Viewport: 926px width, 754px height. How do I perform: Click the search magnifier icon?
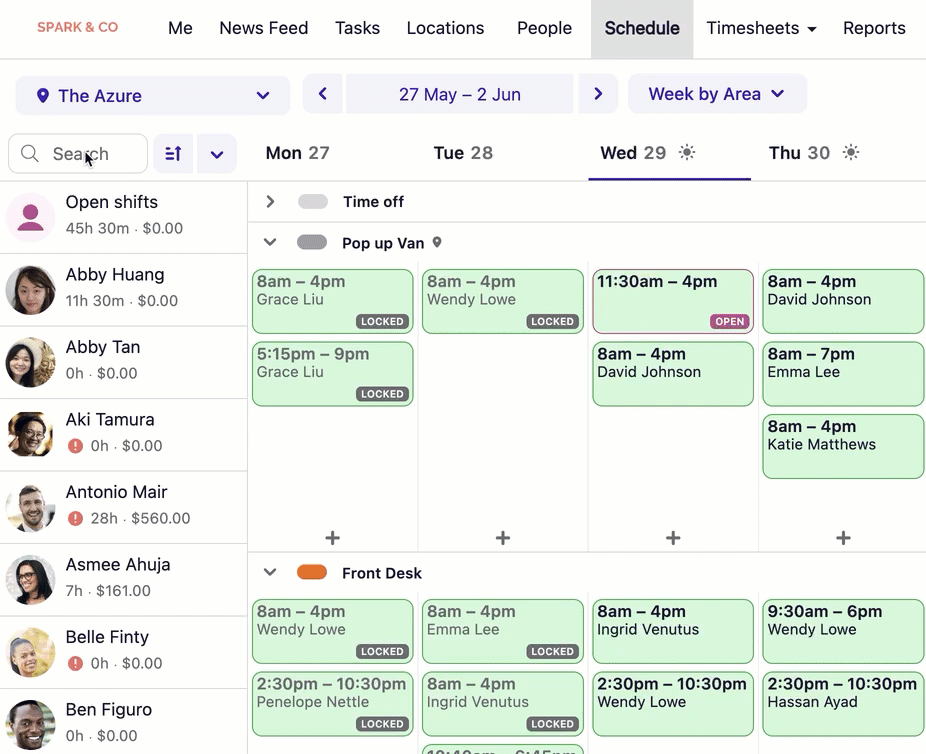[30, 154]
